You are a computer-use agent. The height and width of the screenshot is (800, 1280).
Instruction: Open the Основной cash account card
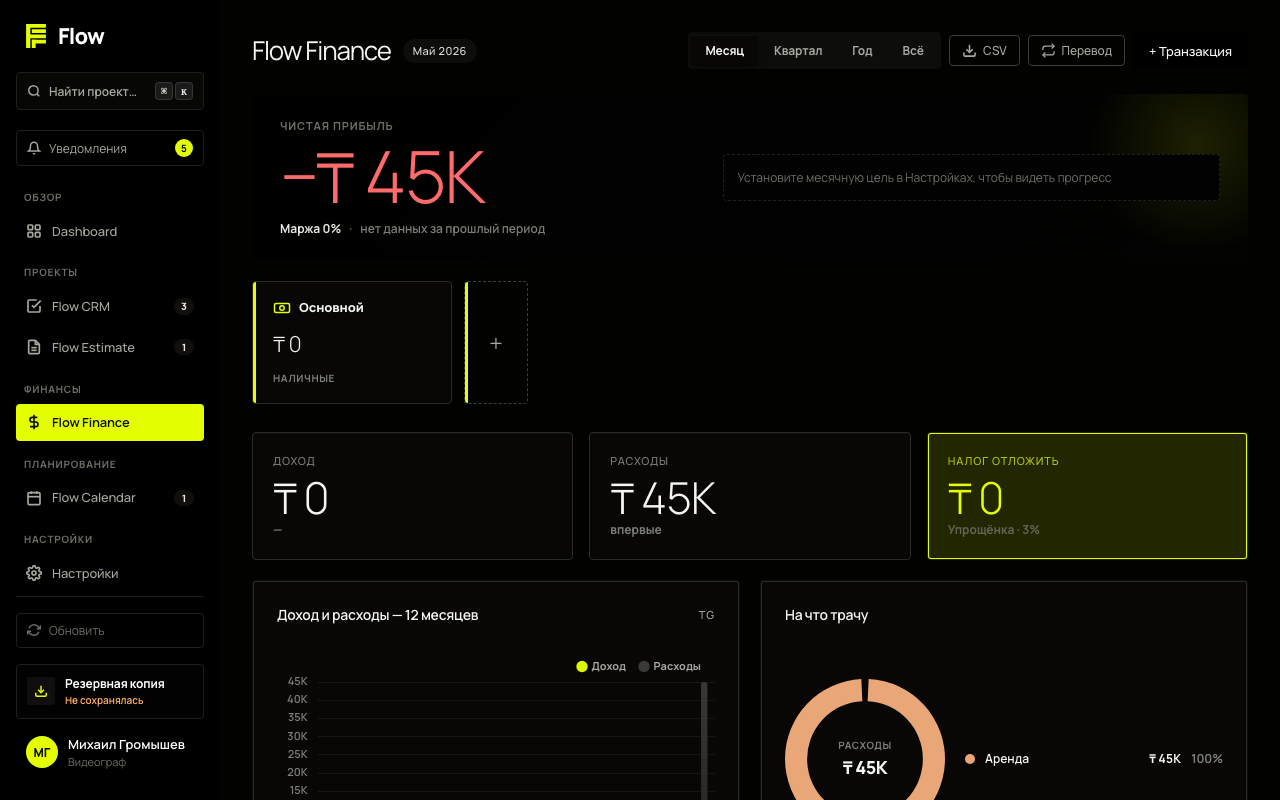tap(352, 342)
